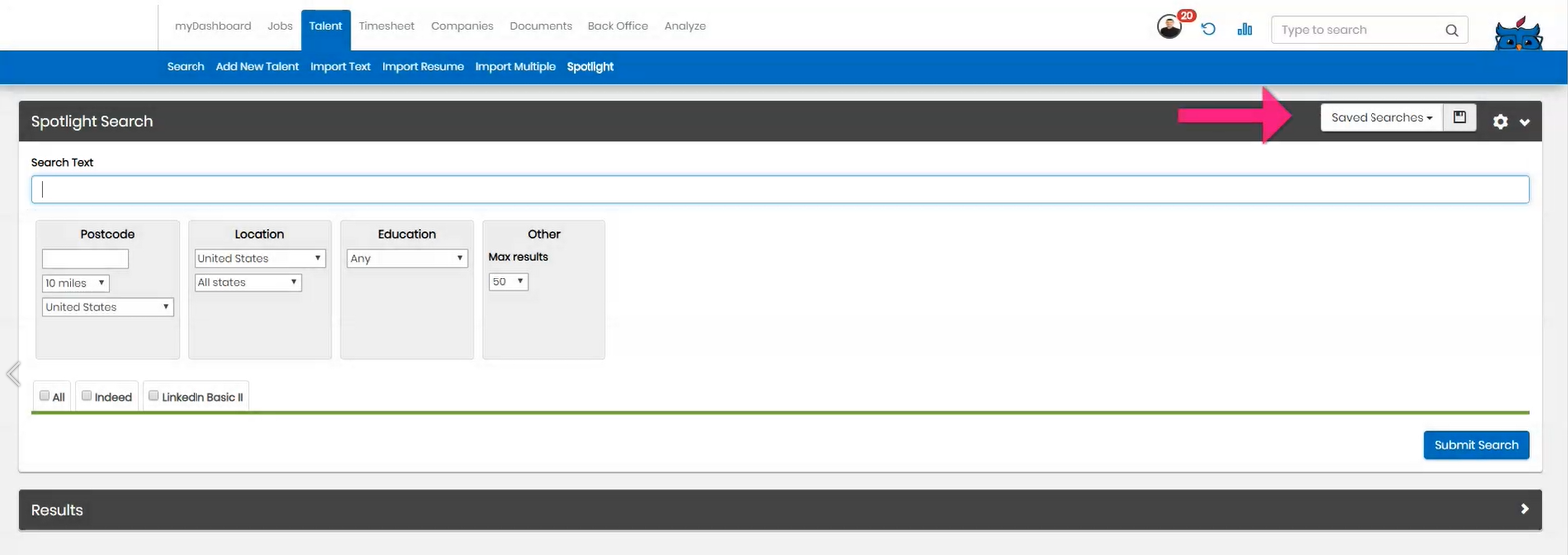
Task: Tick the LinkedIn Basic II checkbox
Action: [x=154, y=396]
